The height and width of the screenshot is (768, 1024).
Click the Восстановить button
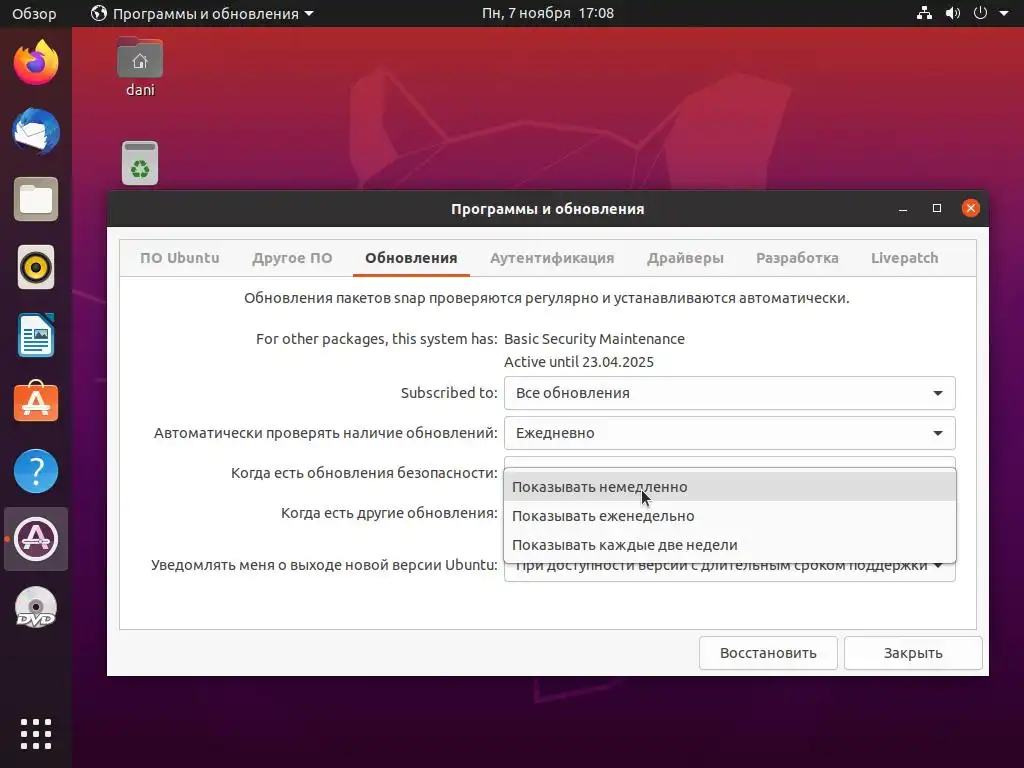(768, 653)
